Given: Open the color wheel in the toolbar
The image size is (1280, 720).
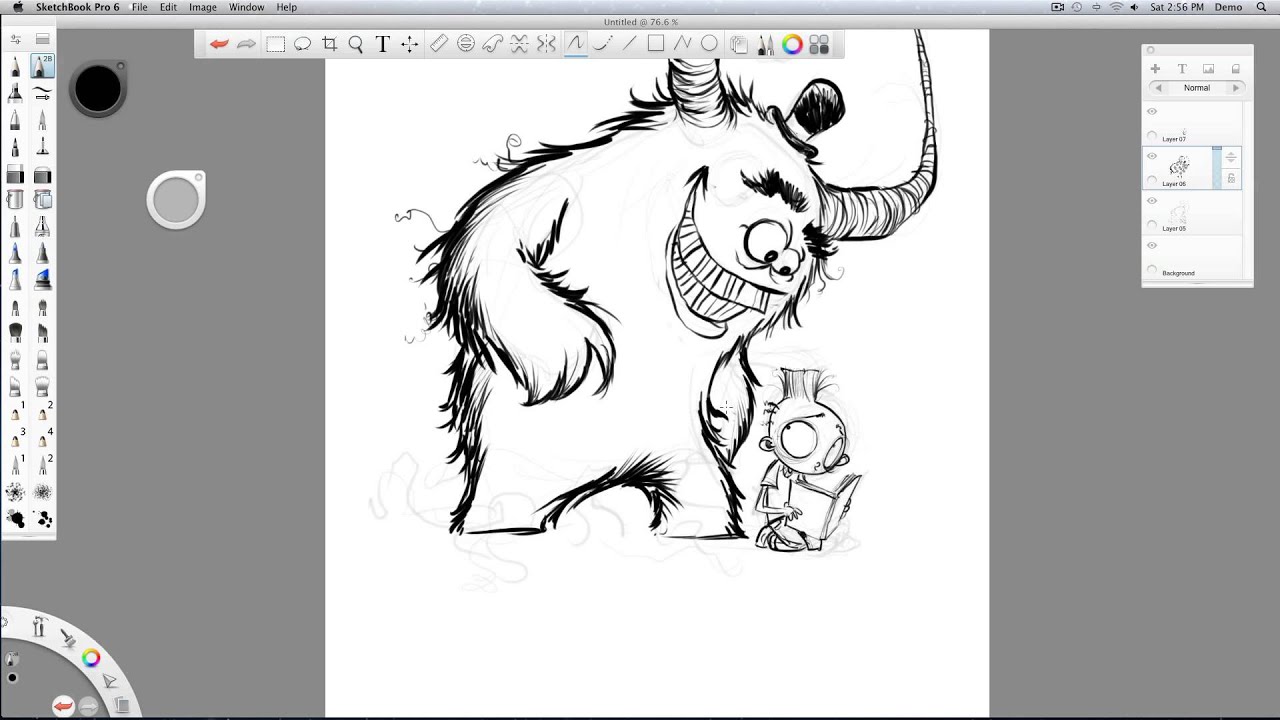Looking at the screenshot, I should [791, 44].
